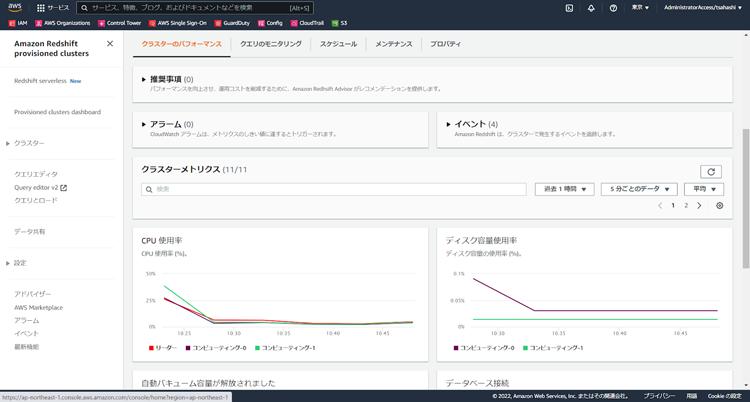This screenshot has height=402, width=750.
Task: Switch to クエリのモニタリング tab
Action: (271, 44)
